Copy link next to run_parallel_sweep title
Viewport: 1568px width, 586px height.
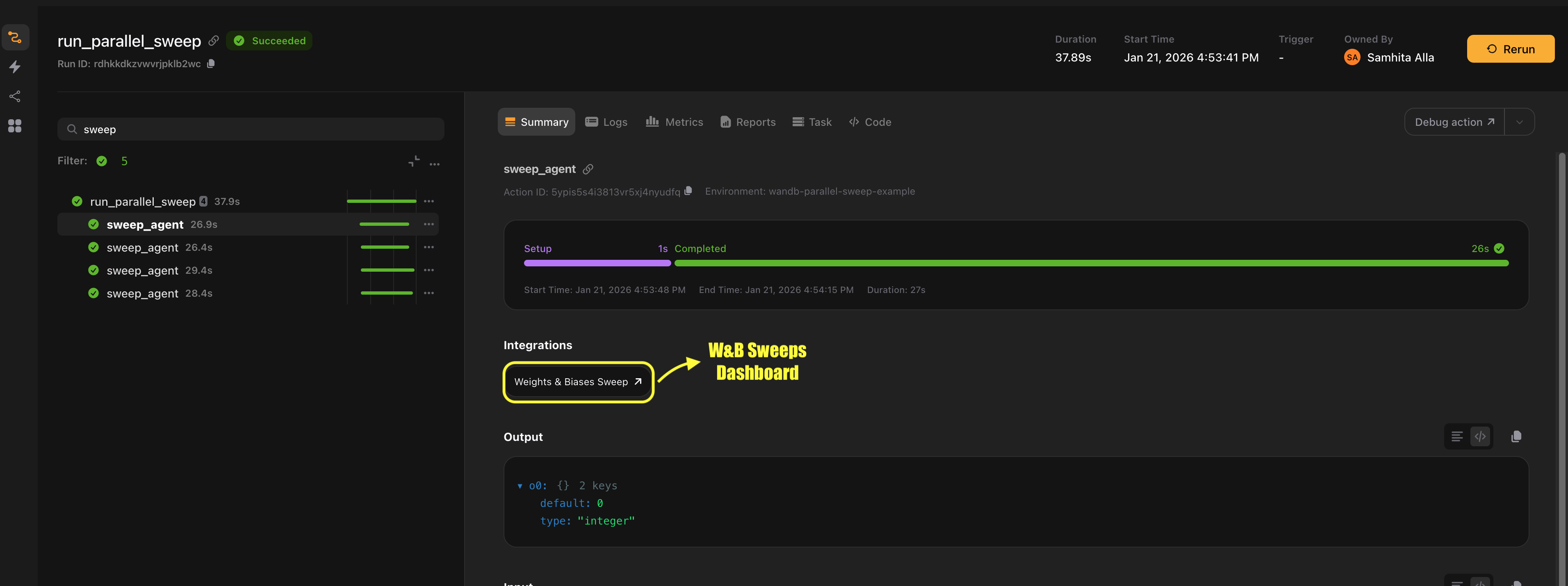[214, 41]
